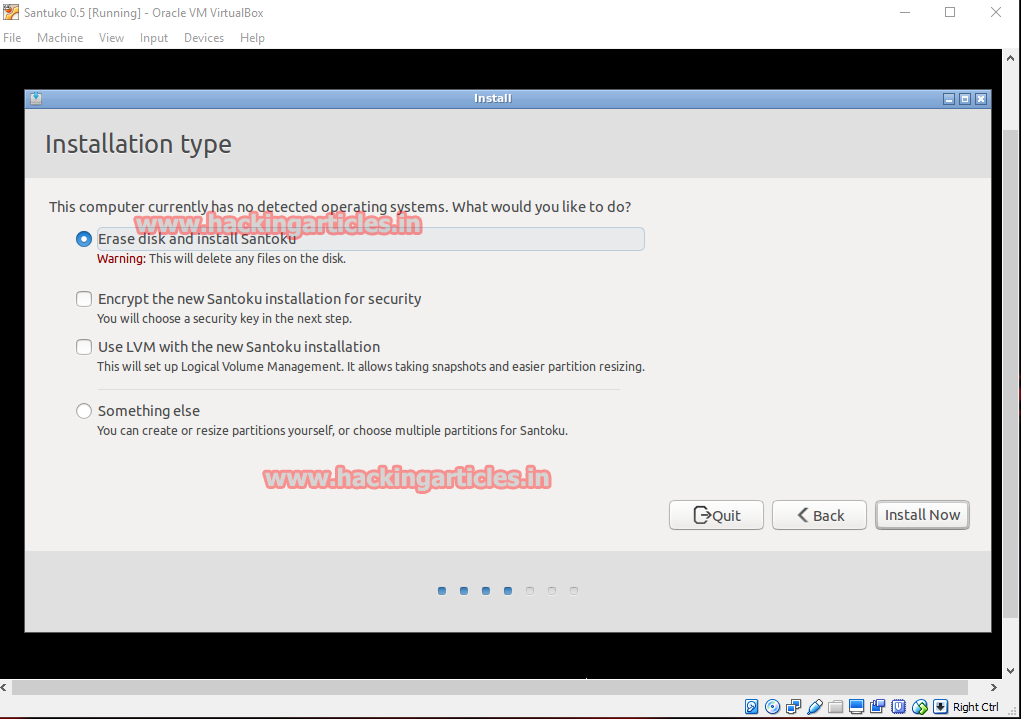The height and width of the screenshot is (719, 1021).
Task: Open the network adapters status icon
Action: pyautogui.click(x=793, y=707)
